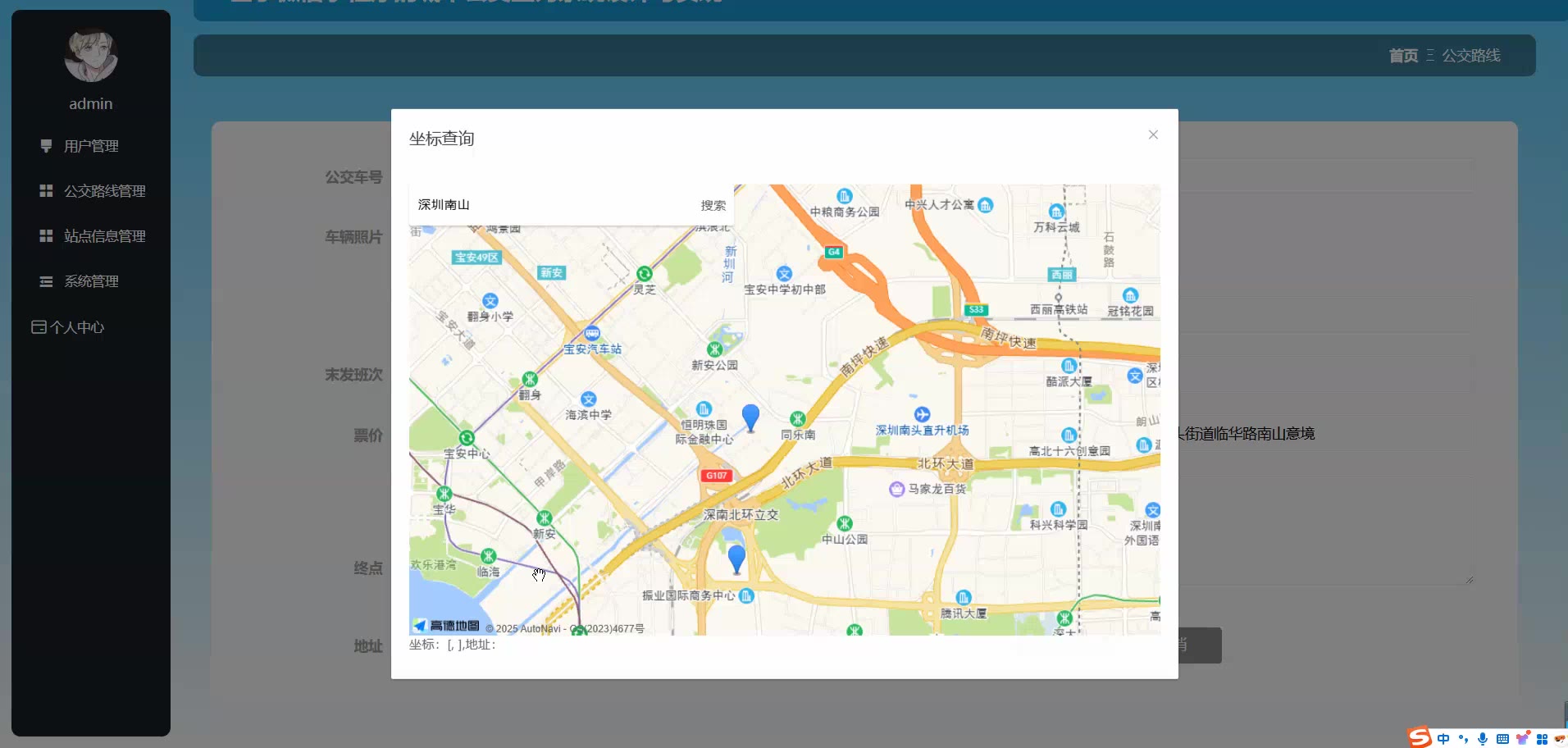Click the 宝华 metro station icon
1568x748 pixels.
click(444, 494)
